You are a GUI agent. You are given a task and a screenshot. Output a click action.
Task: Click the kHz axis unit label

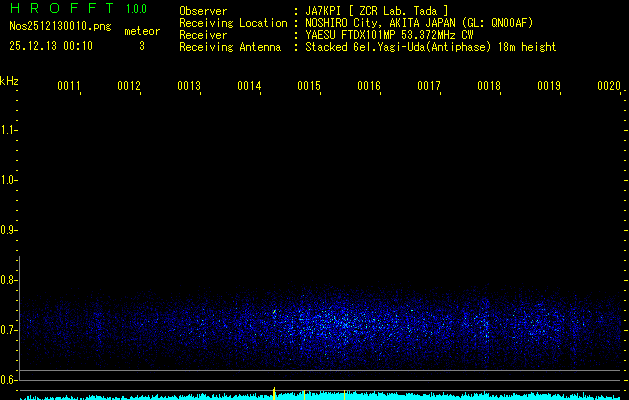9,80
